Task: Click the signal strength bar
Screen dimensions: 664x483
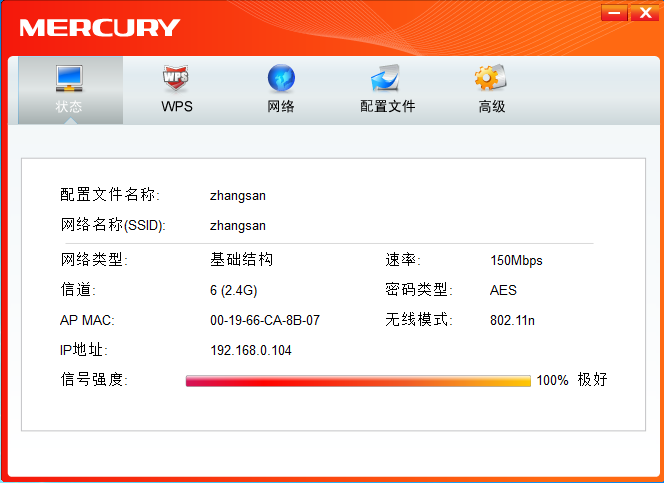Action: pyautogui.click(x=358, y=381)
